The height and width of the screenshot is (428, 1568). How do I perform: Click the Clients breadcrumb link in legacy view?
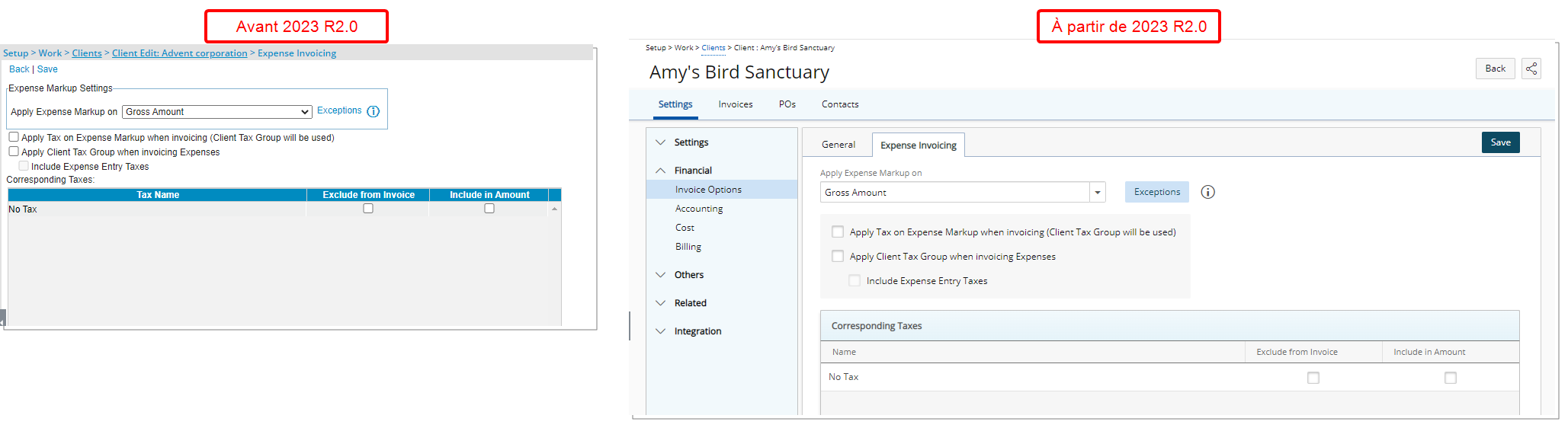click(87, 53)
